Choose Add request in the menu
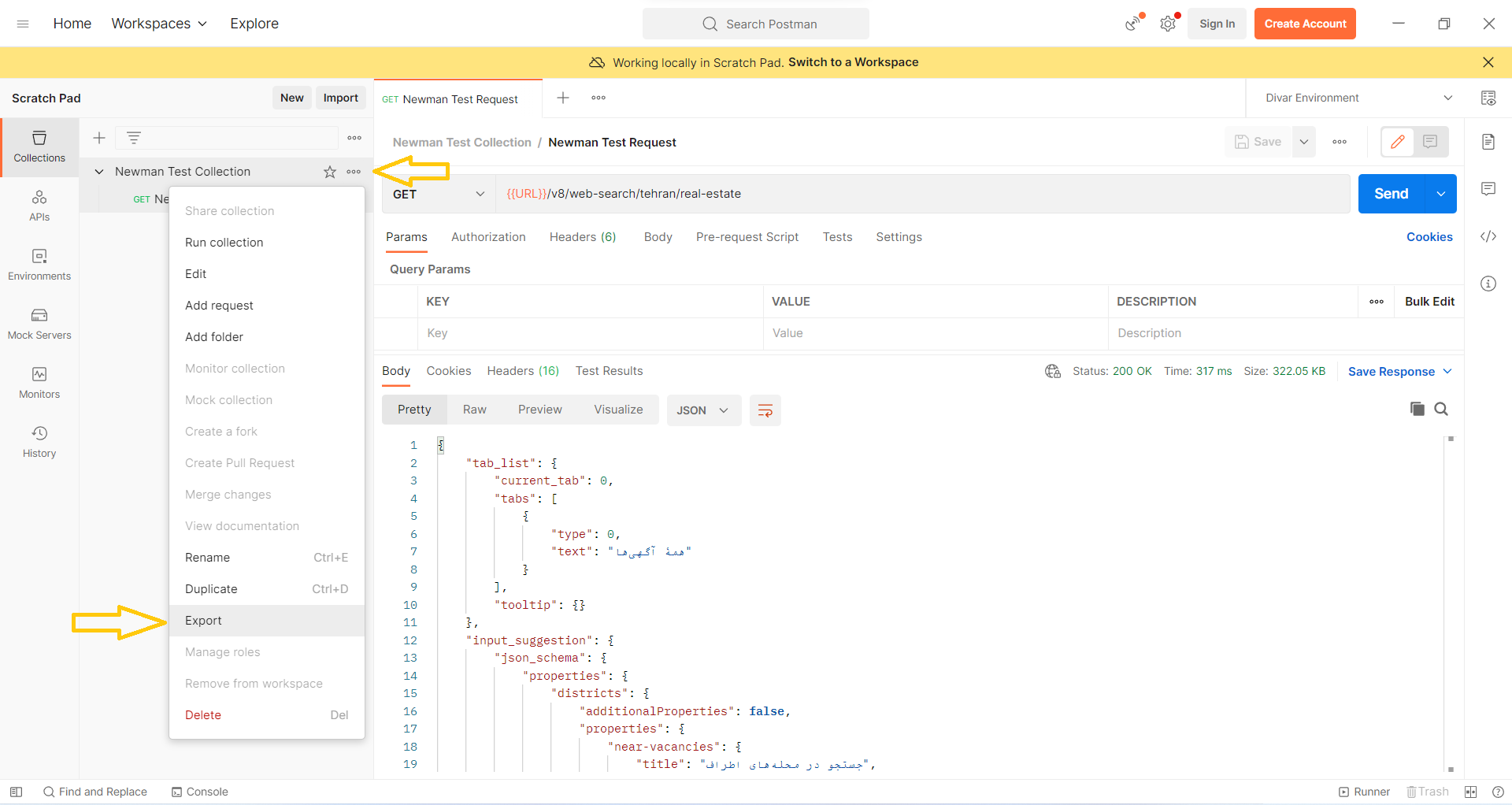Viewport: 1512px width, 805px height. (x=267, y=306)
